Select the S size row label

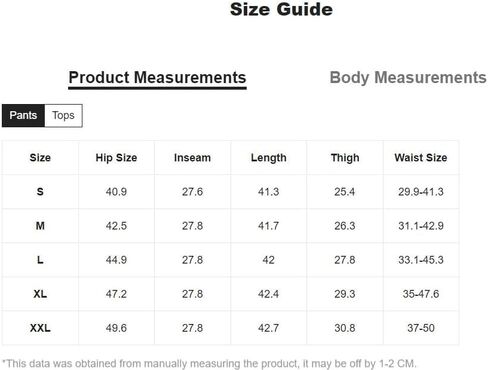coord(40,192)
